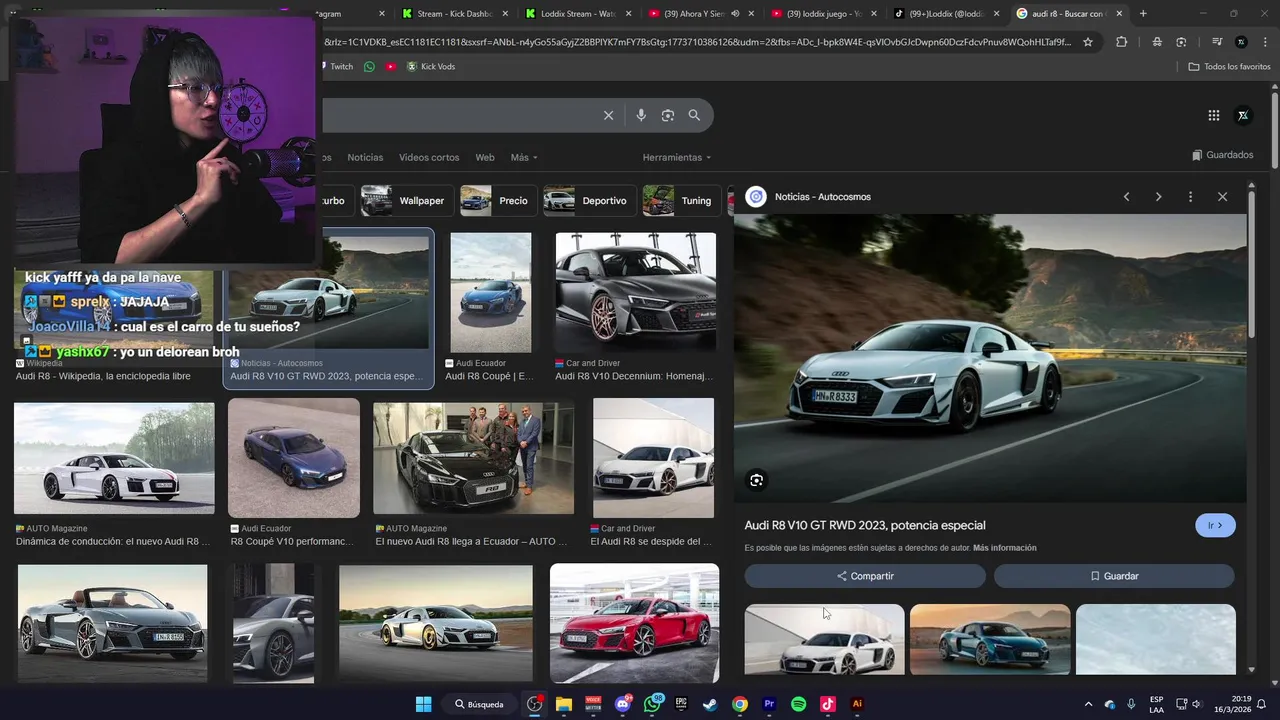Screen dimensions: 1280x720
Task: Open the Chrome extensions puzzle icon
Action: pyautogui.click(x=1121, y=42)
